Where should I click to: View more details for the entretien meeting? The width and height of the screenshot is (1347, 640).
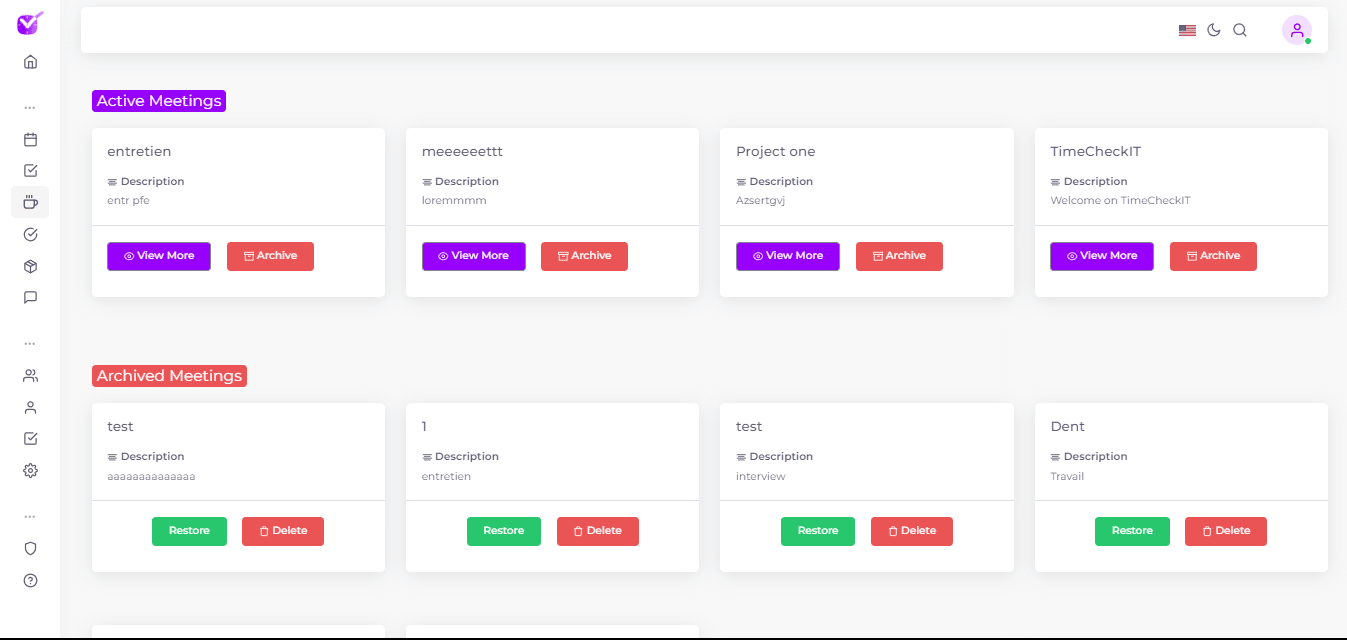[x=159, y=256]
